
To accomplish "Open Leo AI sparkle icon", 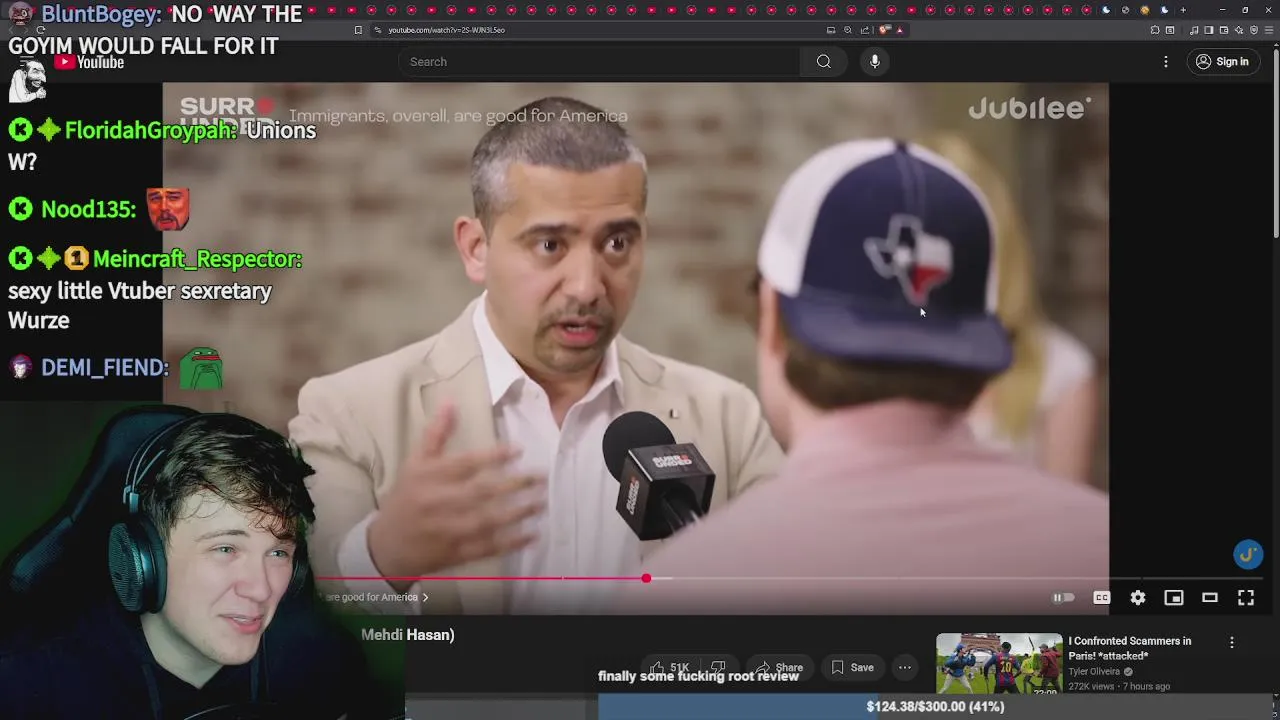I will pos(1239,30).
